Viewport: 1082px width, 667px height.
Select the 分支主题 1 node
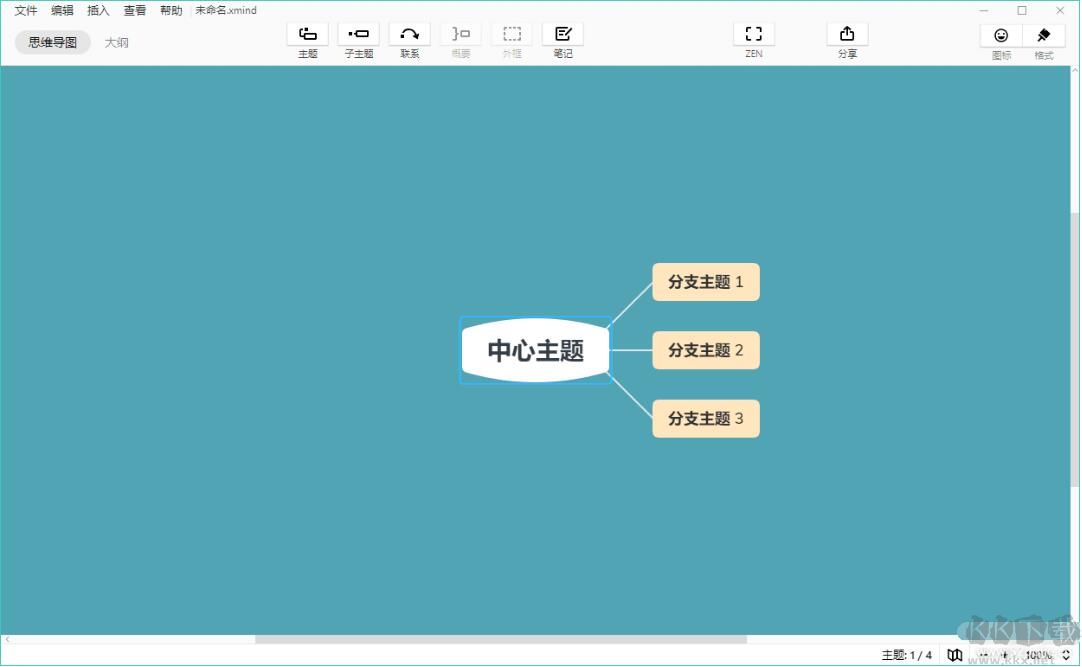click(x=706, y=282)
